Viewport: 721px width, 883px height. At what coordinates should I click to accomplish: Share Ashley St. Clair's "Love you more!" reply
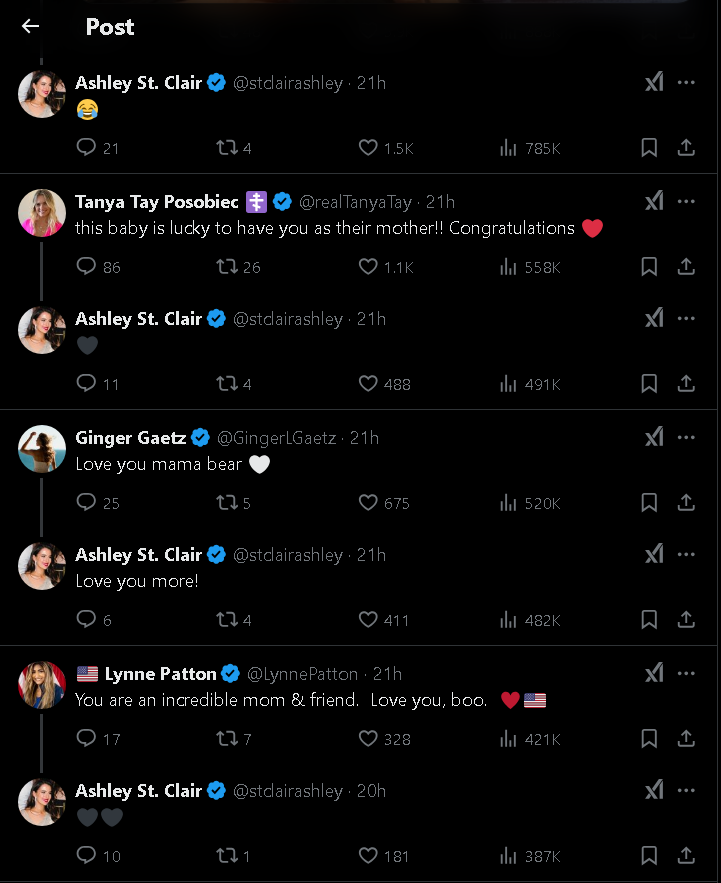686,620
